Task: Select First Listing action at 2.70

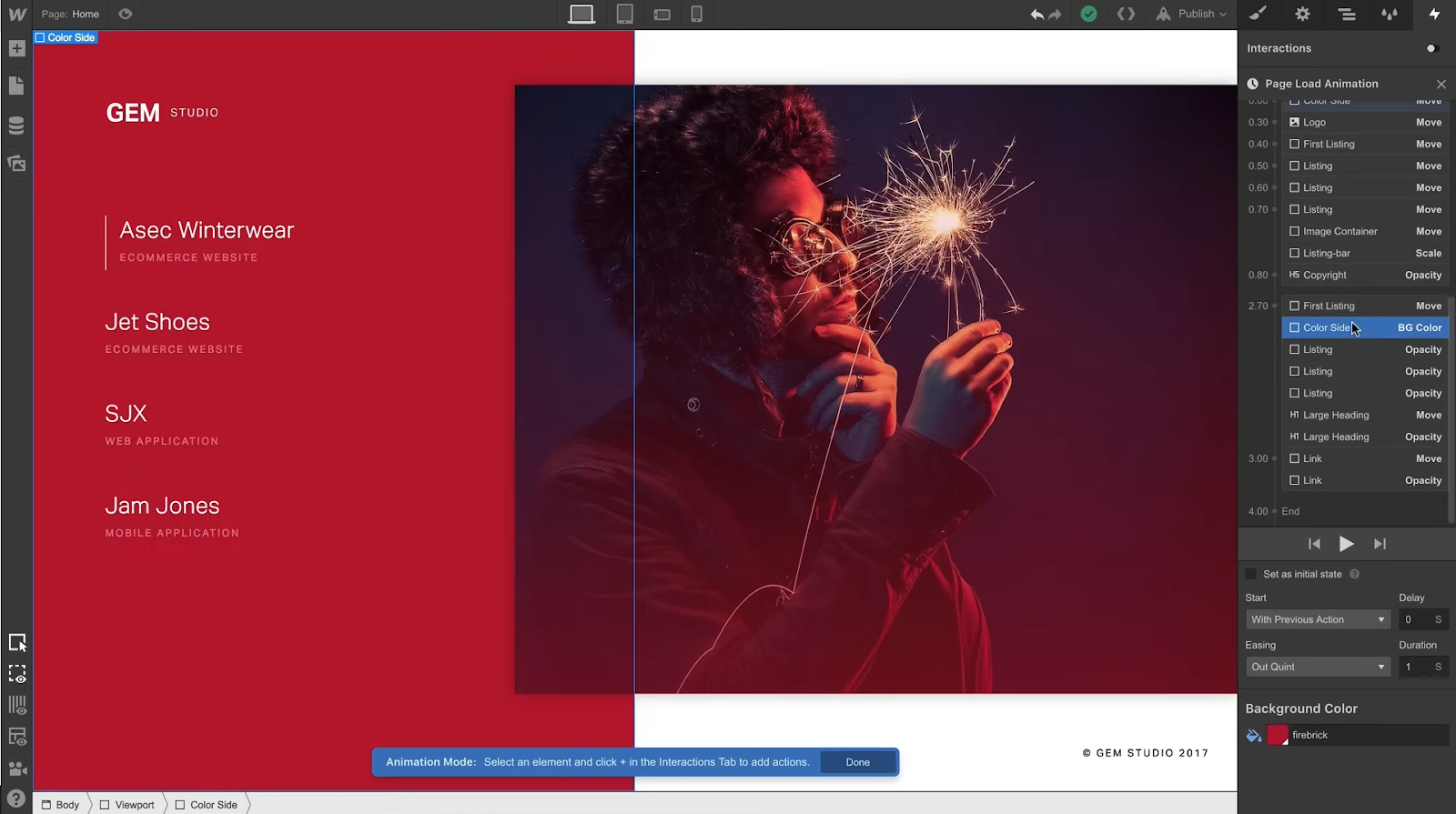Action: 1365,306
